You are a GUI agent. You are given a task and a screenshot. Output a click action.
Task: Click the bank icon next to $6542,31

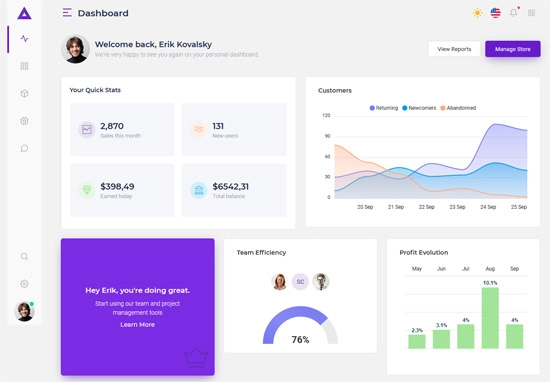[x=199, y=190]
